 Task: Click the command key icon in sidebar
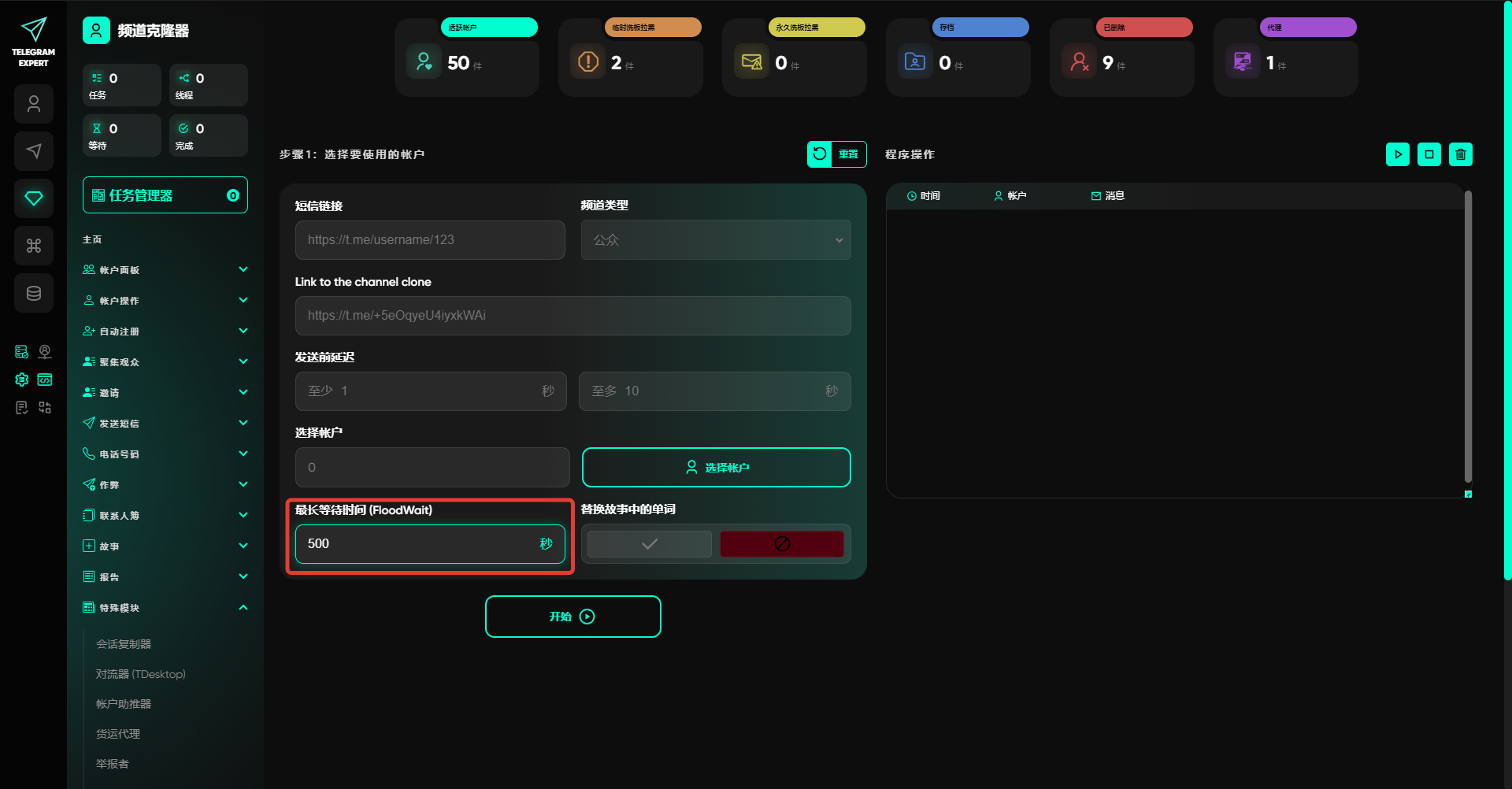click(x=34, y=246)
